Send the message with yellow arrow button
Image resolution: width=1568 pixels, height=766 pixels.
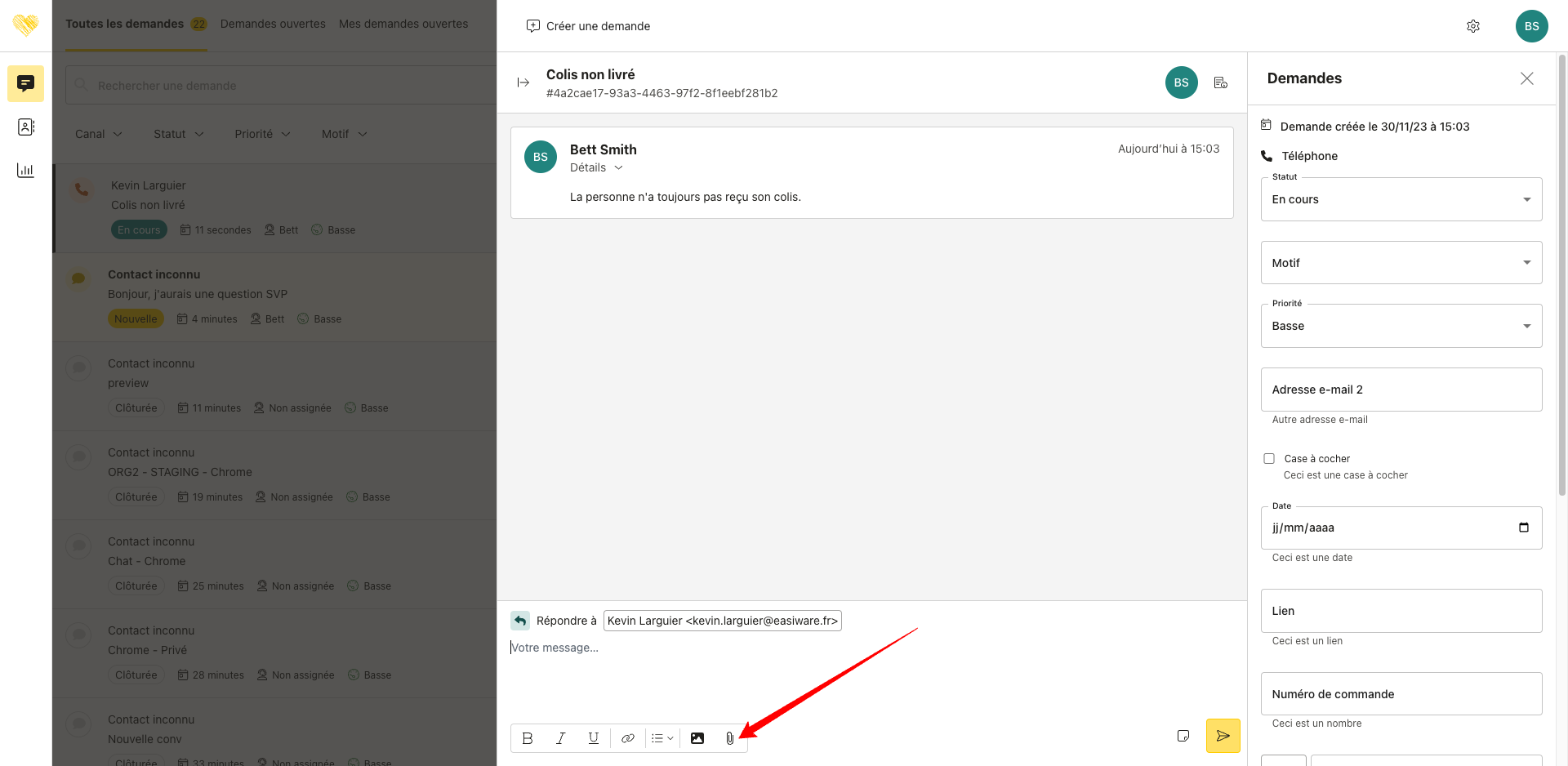point(1223,736)
